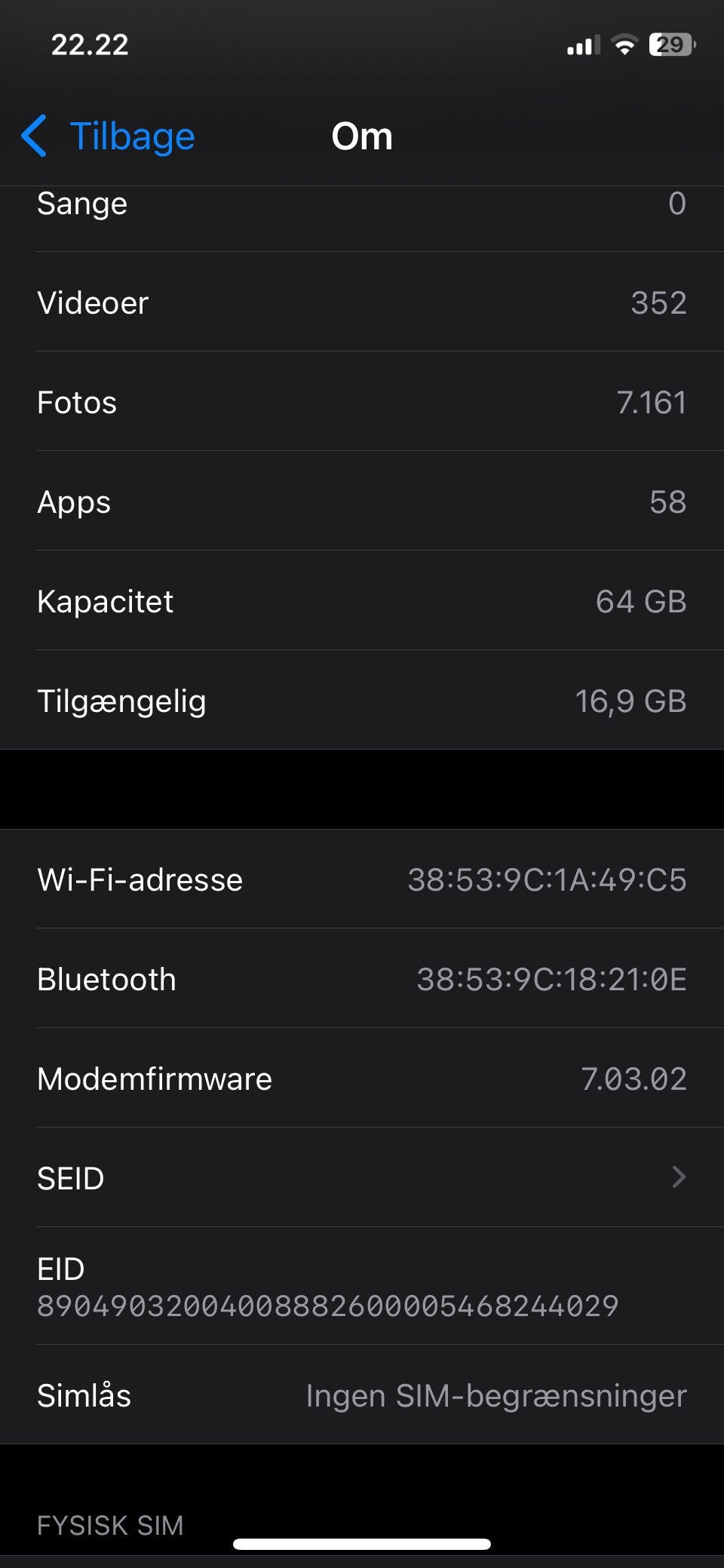The width and height of the screenshot is (724, 1568).
Task: Tap the cellular signal bars icon
Action: [584, 45]
